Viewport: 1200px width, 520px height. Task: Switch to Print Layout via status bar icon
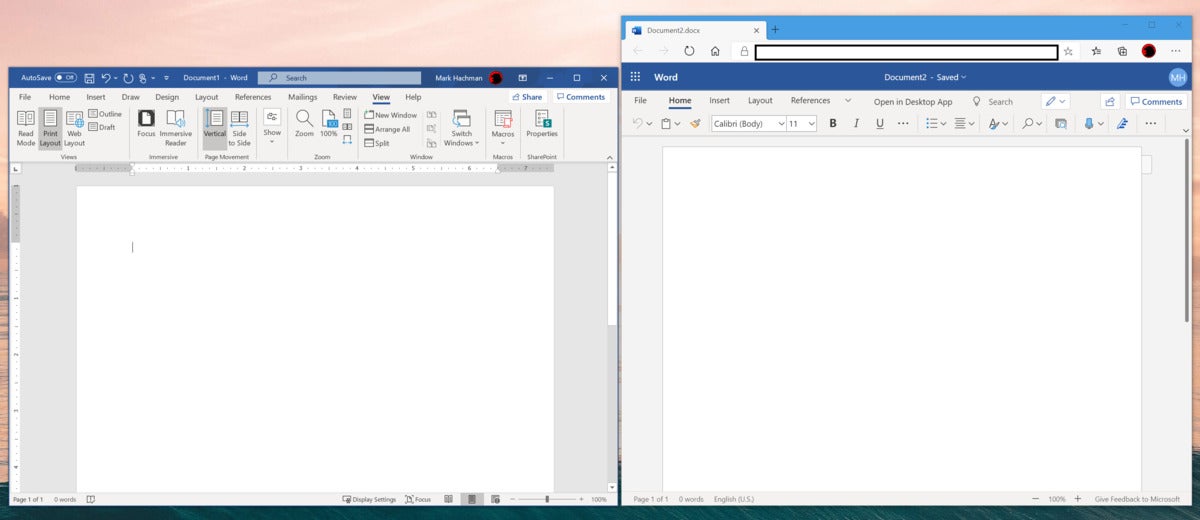[x=470, y=499]
